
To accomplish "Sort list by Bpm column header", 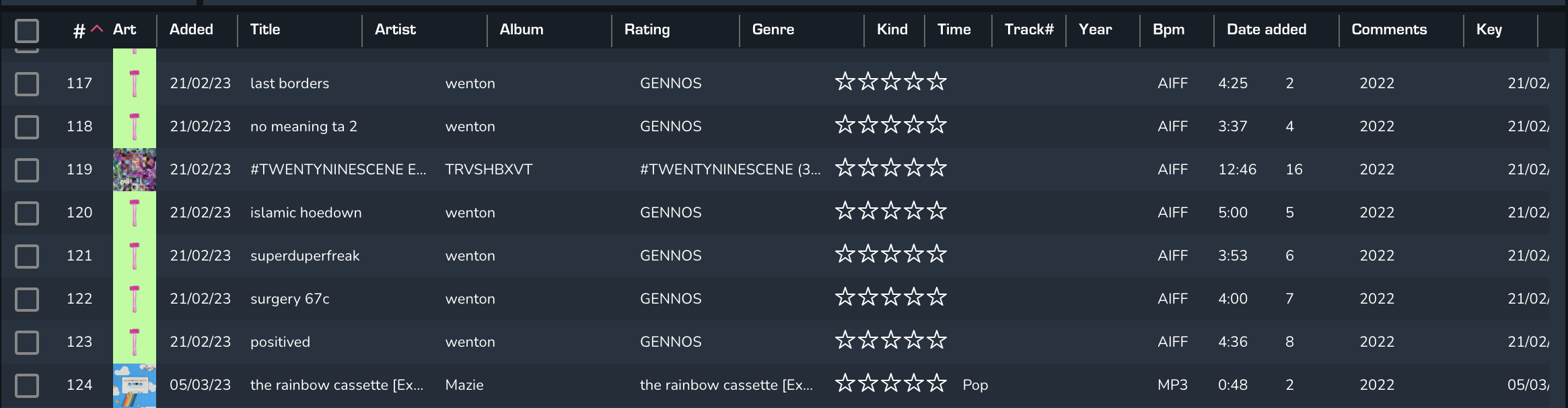I will [x=1168, y=30].
